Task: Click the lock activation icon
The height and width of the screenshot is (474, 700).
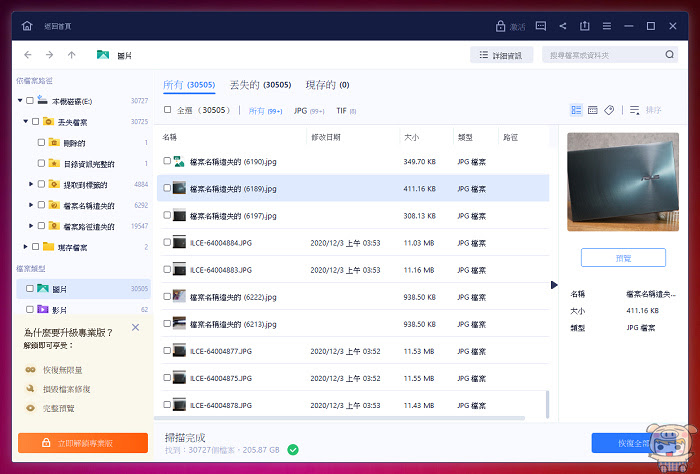Action: [500, 26]
